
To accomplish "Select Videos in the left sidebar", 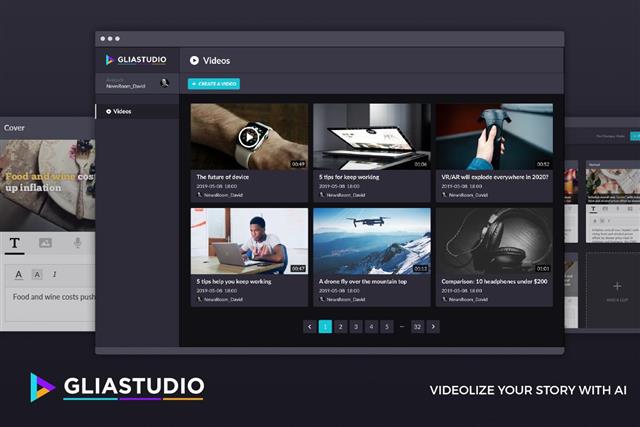I will point(138,111).
